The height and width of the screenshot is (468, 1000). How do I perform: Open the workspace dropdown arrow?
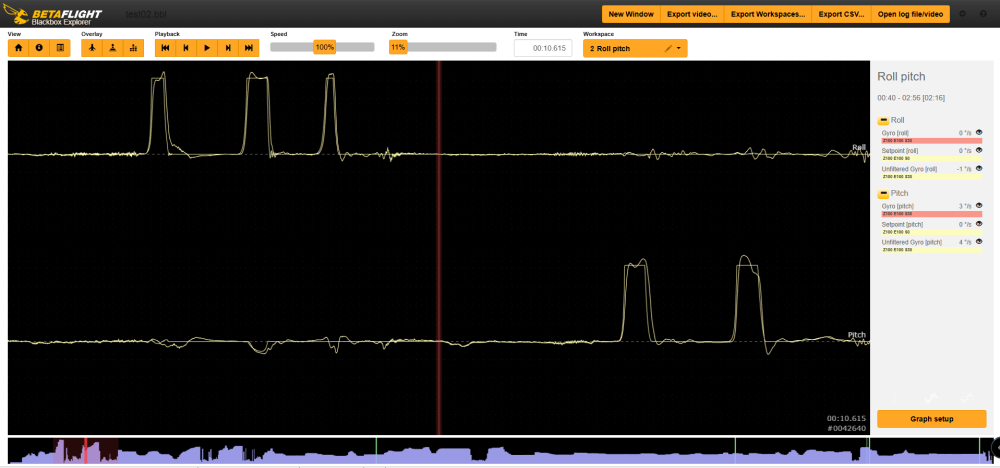[679, 48]
